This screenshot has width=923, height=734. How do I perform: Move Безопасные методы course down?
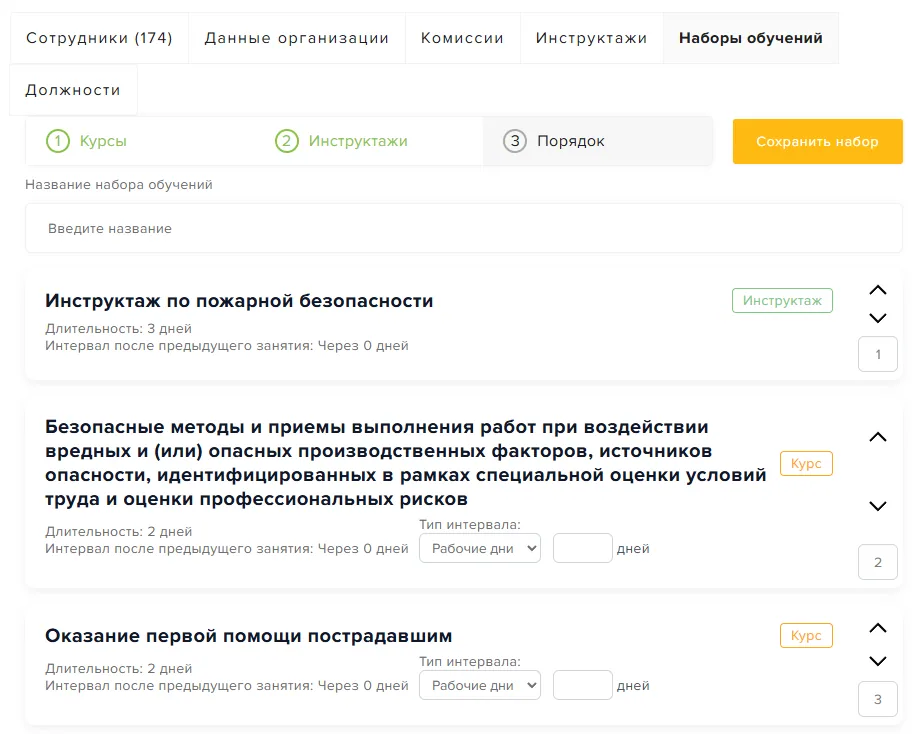pyautogui.click(x=878, y=506)
